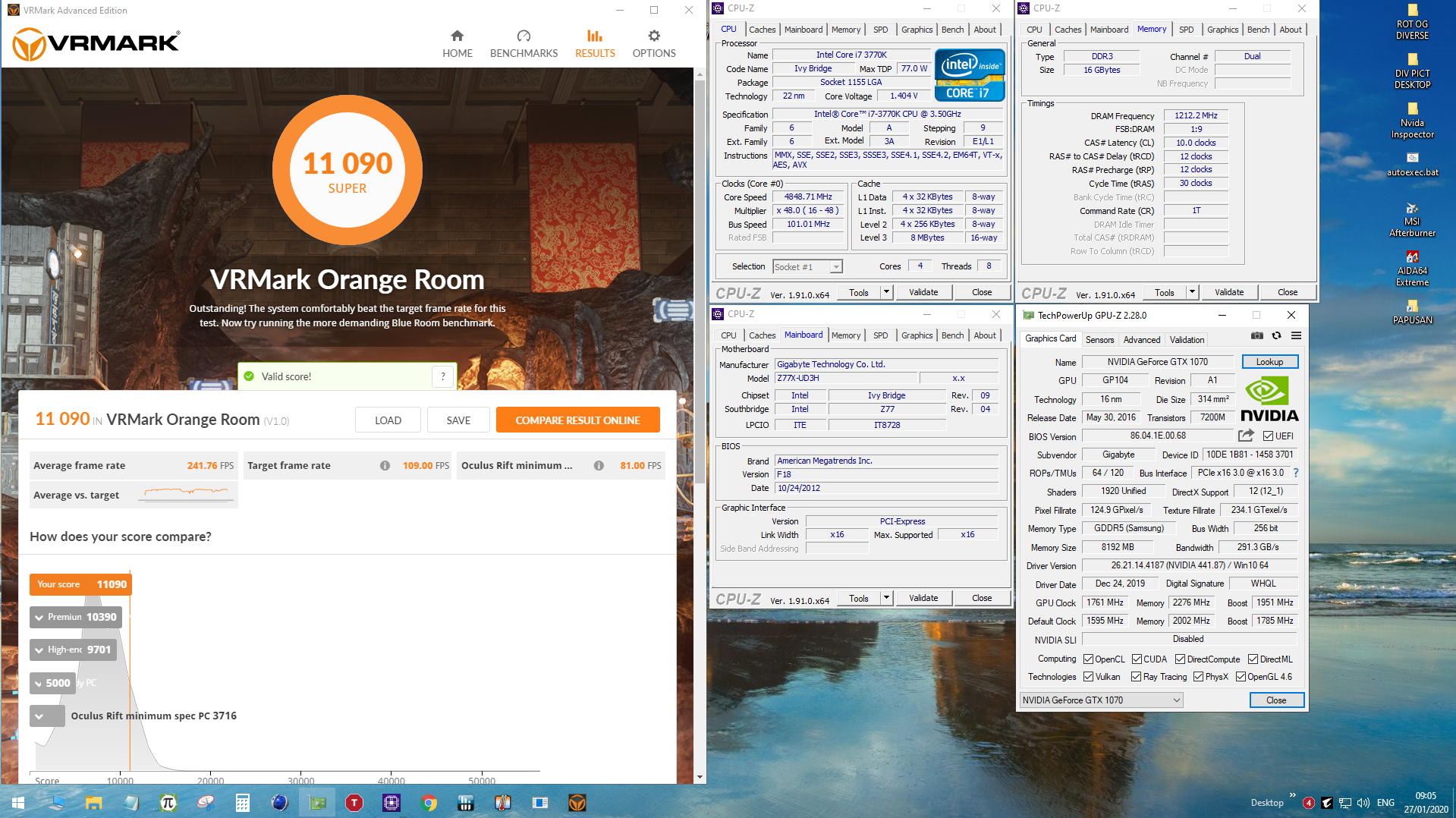Toggle OpenGL 4.6 checkbox in GPU-Z
1456x818 pixels.
1241,677
